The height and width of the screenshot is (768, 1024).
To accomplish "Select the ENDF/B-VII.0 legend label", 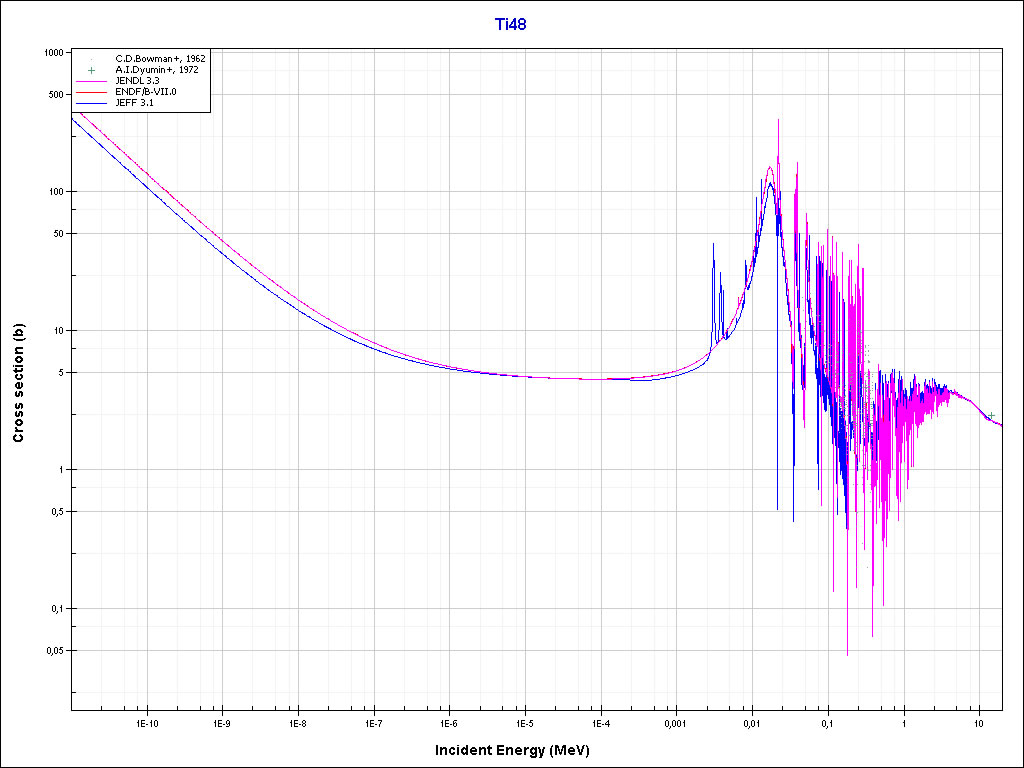I will [146, 92].
